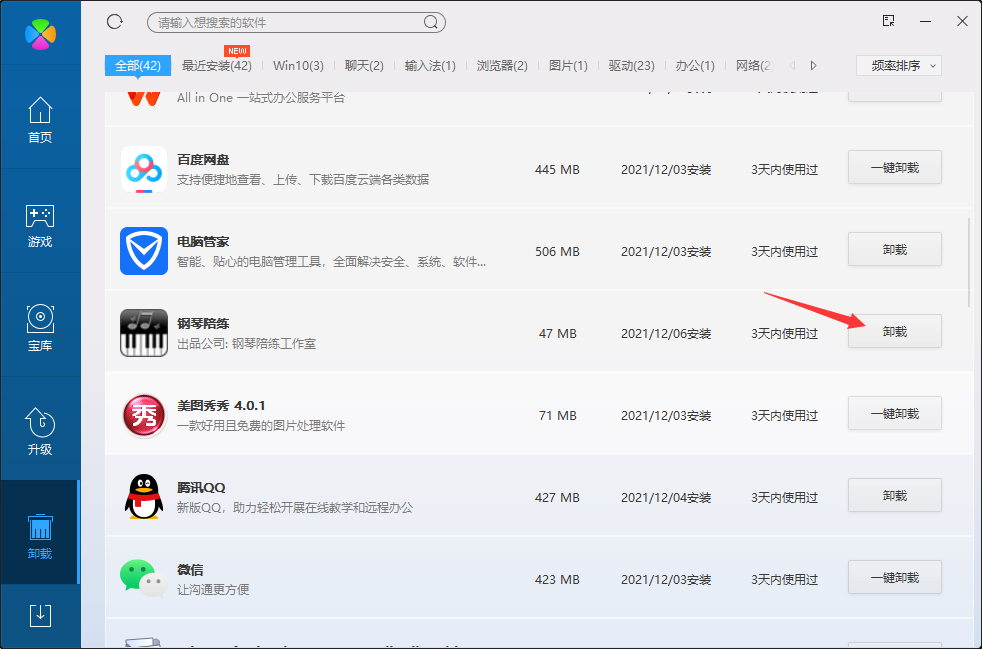Screen dimensions: 982x649
Task: Click the 2021/12/06安装 date
Action: tap(666, 334)
